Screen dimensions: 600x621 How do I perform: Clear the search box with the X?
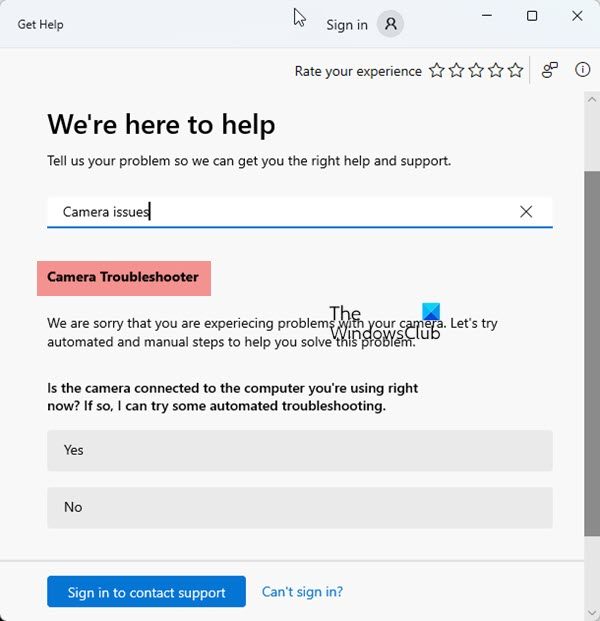pos(526,211)
